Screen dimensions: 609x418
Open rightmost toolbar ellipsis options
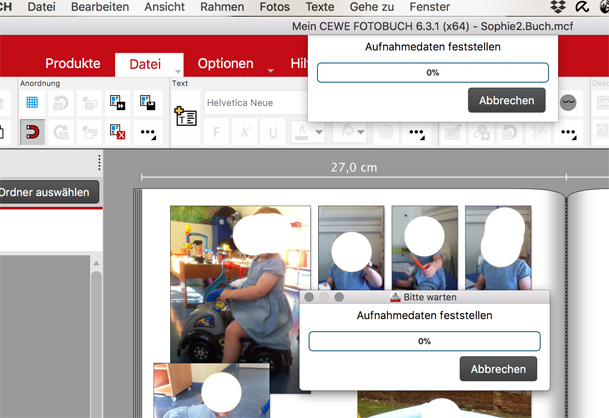[568, 133]
